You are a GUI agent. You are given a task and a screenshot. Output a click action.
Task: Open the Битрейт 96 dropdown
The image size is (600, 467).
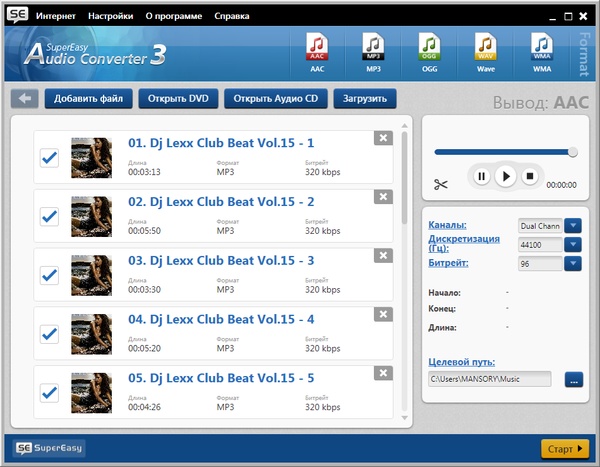point(573,263)
